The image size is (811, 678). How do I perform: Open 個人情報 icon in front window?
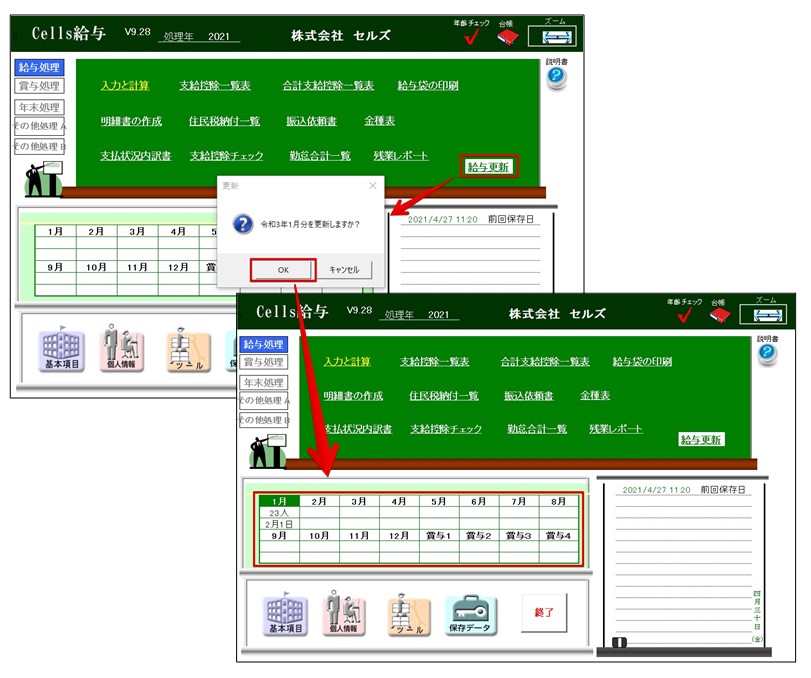click(344, 613)
